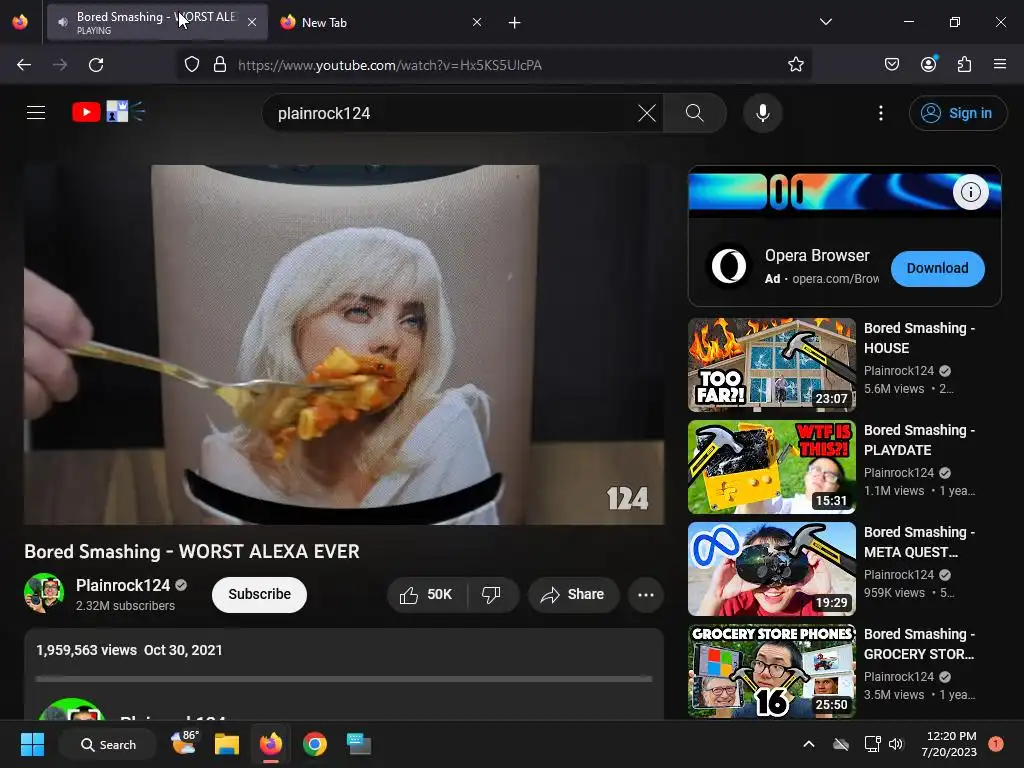The image size is (1024, 768).
Task: Clear the YouTube search query
Action: point(647,114)
